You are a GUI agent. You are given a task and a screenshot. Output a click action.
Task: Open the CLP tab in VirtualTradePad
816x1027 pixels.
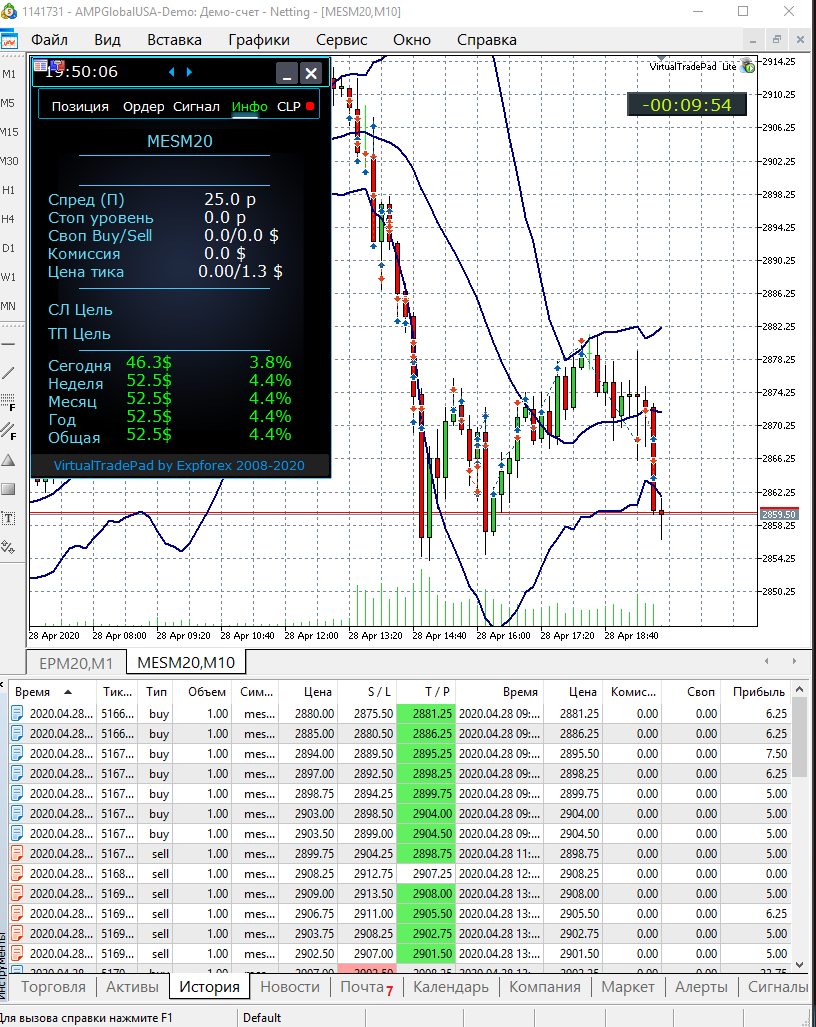pyautogui.click(x=289, y=107)
